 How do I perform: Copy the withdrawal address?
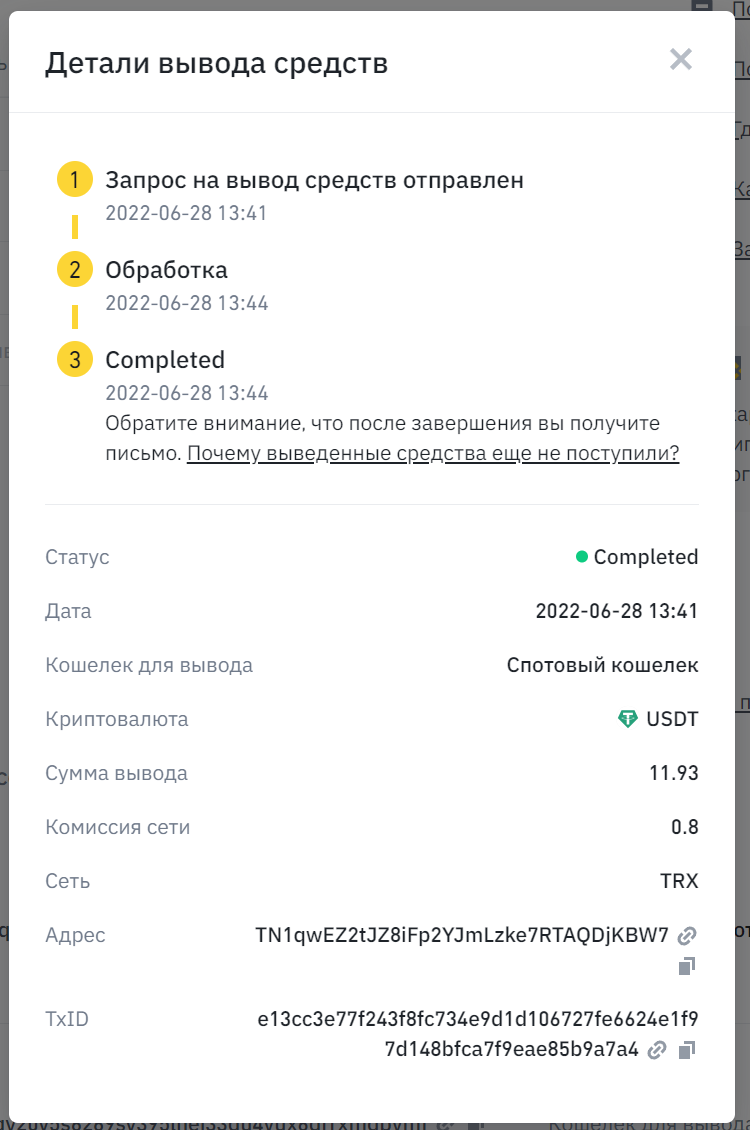[x=687, y=966]
